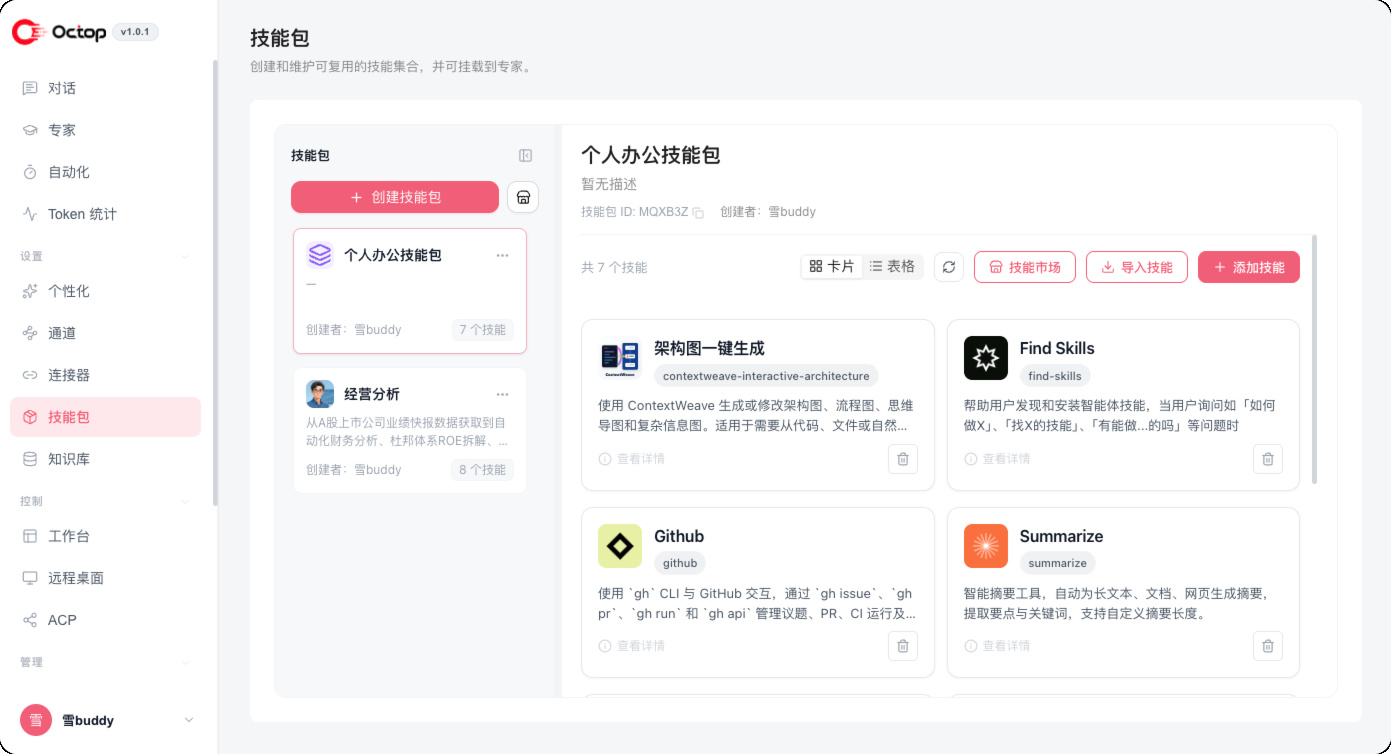1391x754 pixels.
Task: Open Token 统计 page
Action: point(106,214)
